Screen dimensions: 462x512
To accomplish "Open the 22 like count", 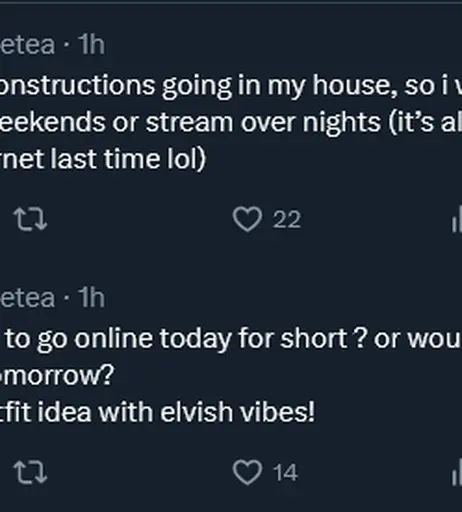I will click(x=287, y=220).
